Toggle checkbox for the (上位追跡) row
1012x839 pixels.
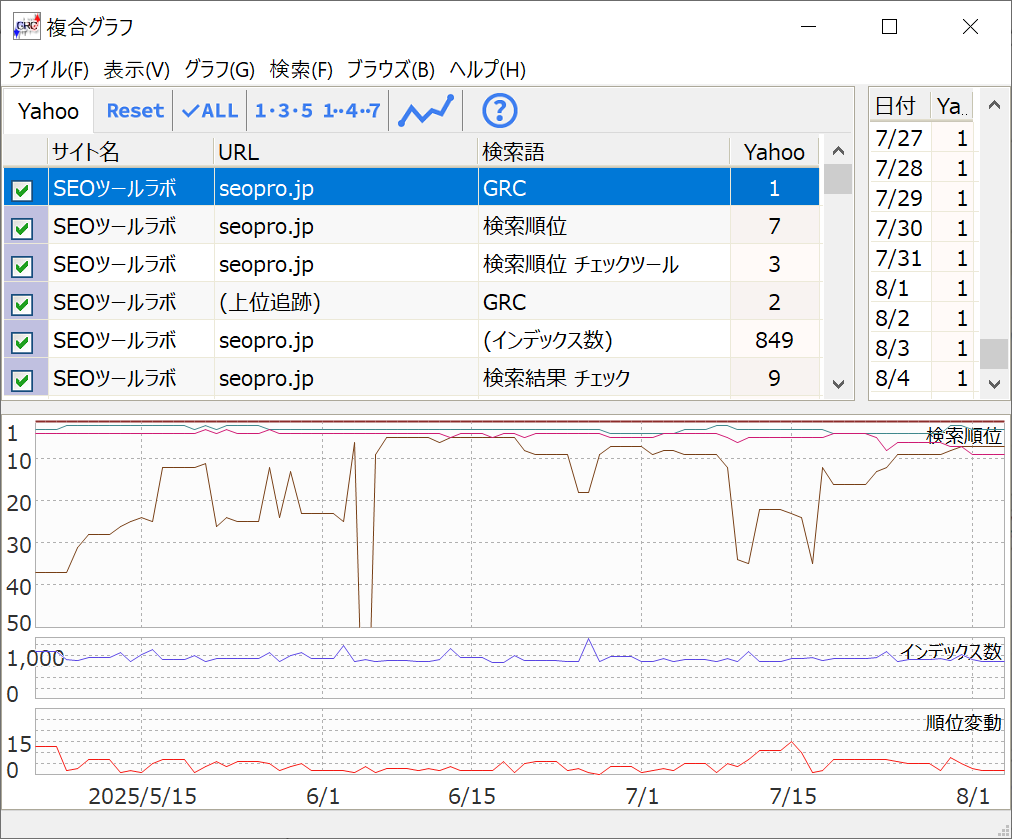coord(22,304)
